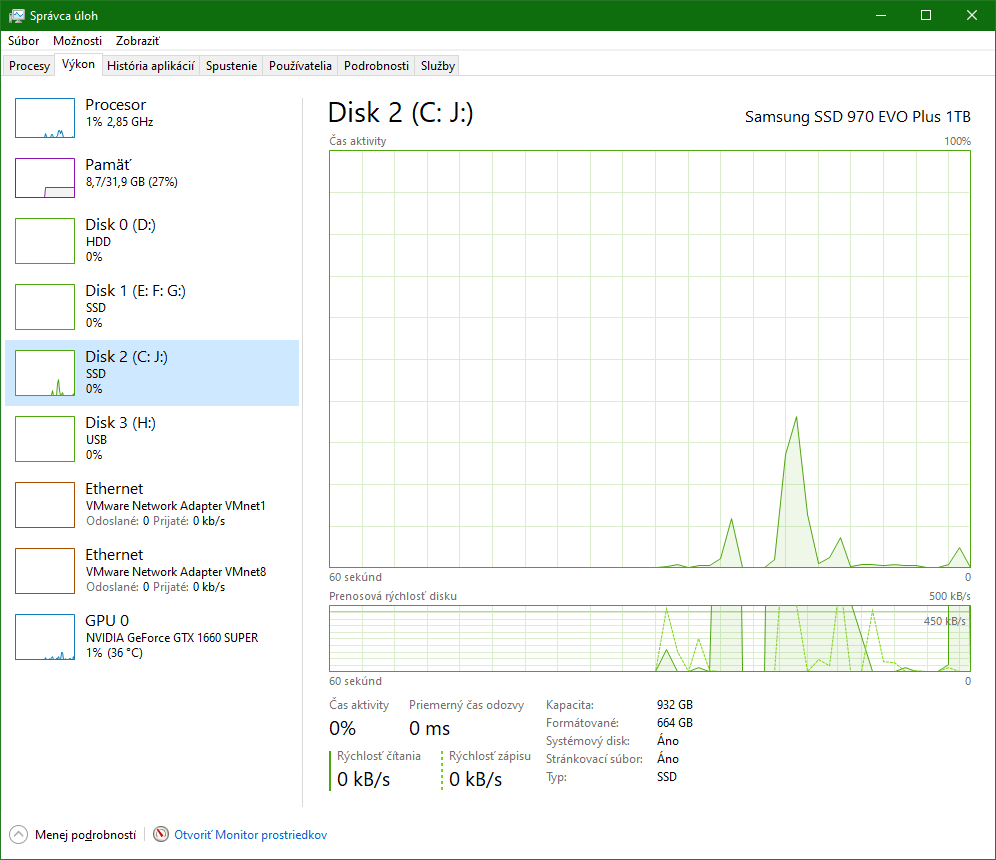The height and width of the screenshot is (860, 996).
Task: Click the Prenosová rýchlosť disku graph
Action: 650,638
